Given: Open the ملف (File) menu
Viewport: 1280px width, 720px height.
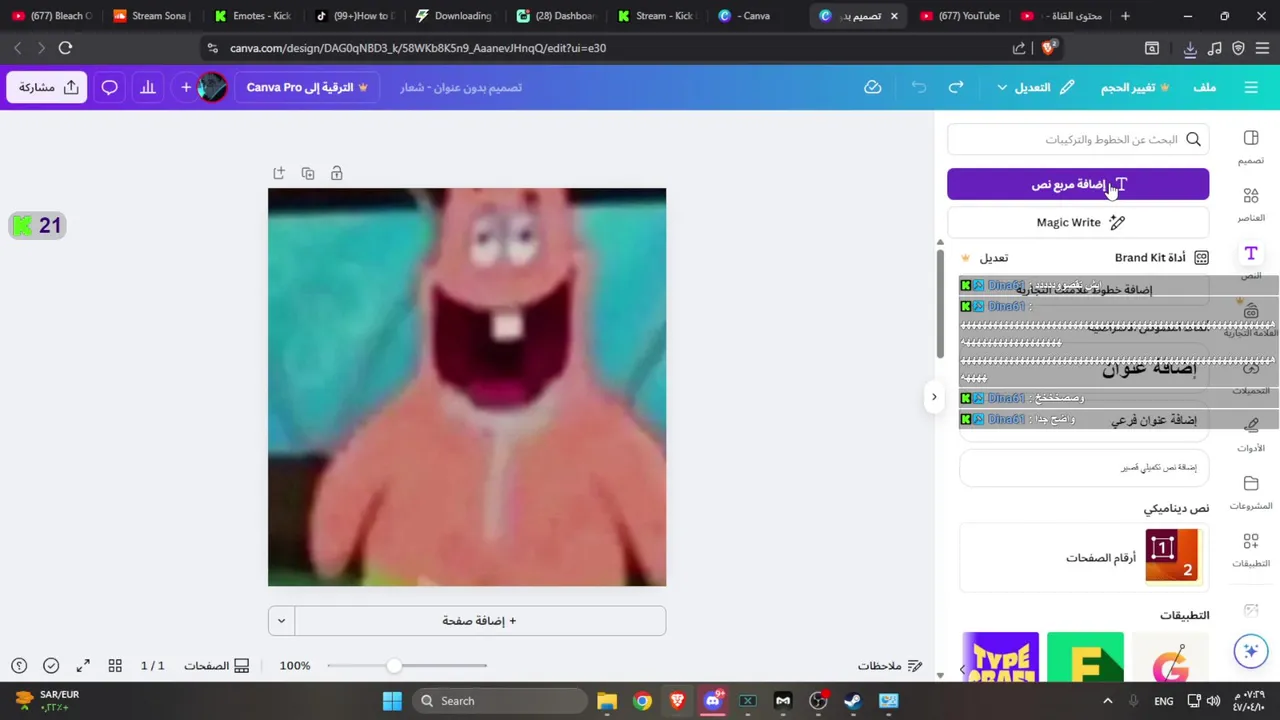Looking at the screenshot, I should pos(1204,87).
